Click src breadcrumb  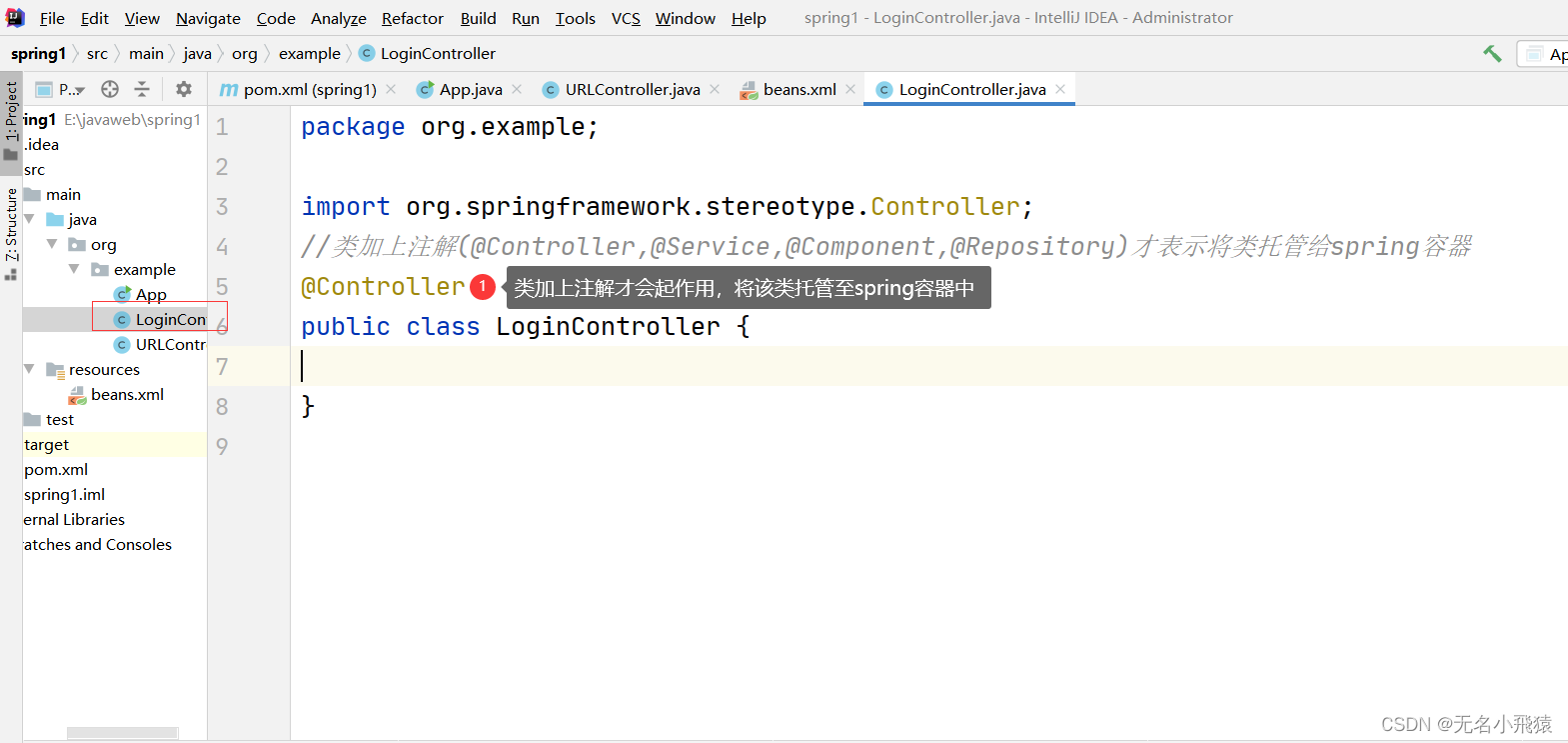97,53
